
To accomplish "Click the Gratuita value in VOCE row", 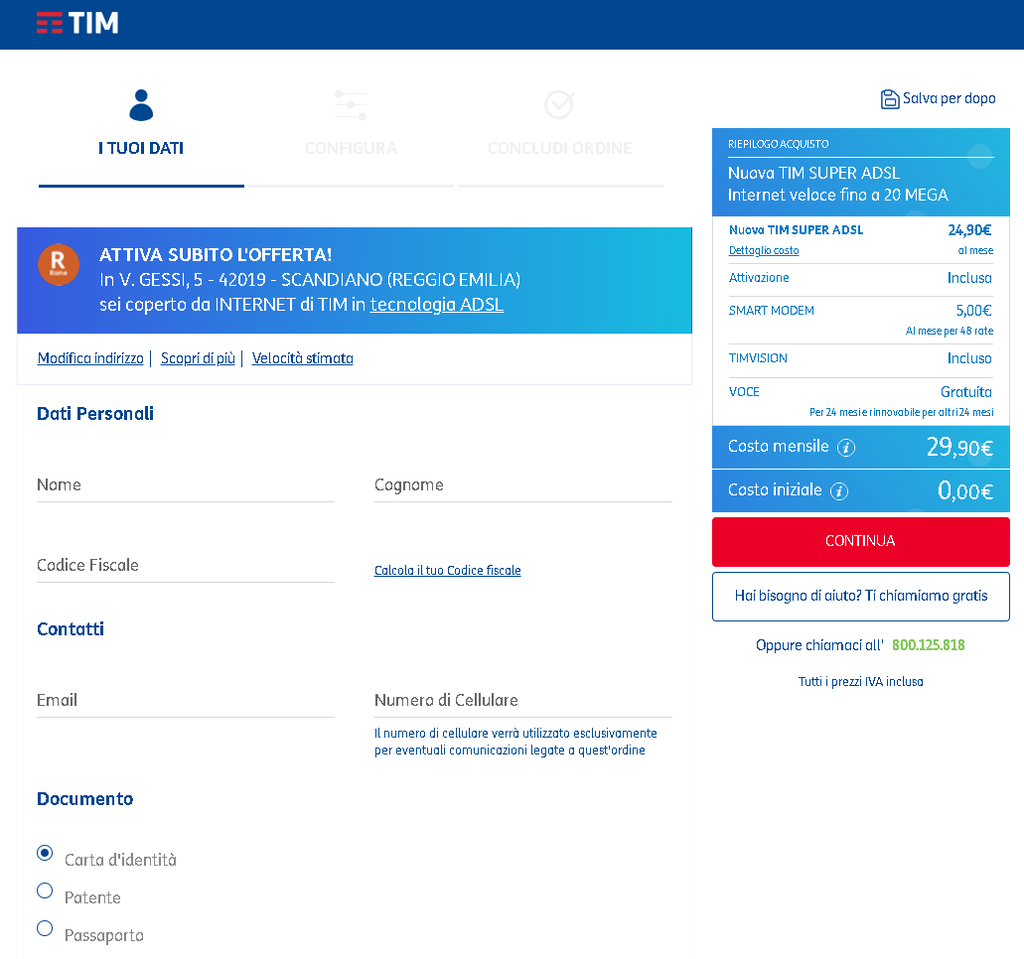I will pyautogui.click(x=966, y=392).
